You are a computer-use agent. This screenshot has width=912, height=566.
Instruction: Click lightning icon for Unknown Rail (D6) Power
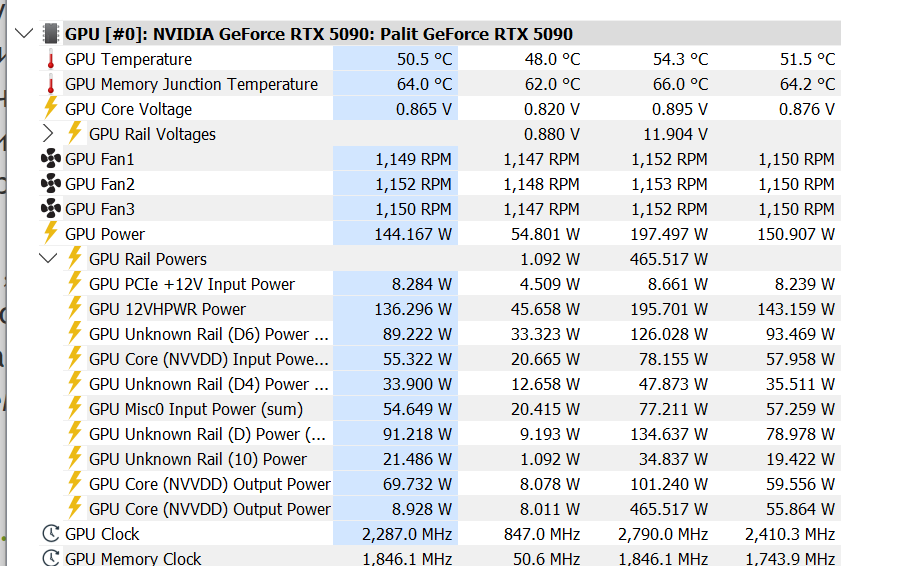coord(74,333)
